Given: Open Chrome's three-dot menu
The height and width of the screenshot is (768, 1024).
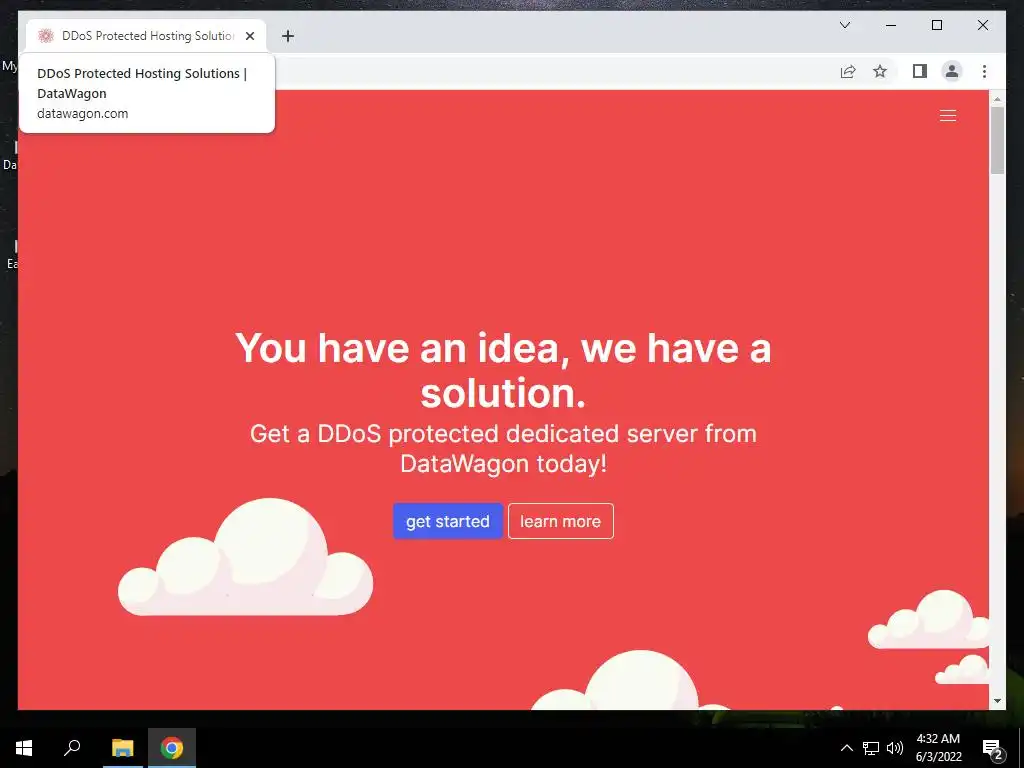Looking at the screenshot, I should (984, 71).
